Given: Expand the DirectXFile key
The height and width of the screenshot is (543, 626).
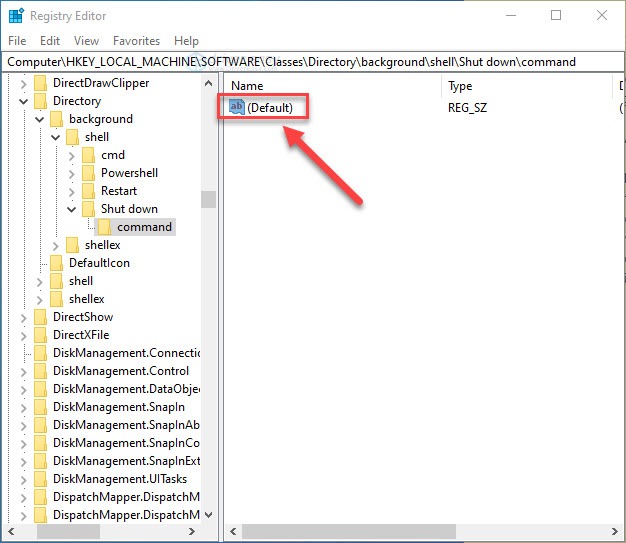Looking at the screenshot, I should (24, 336).
